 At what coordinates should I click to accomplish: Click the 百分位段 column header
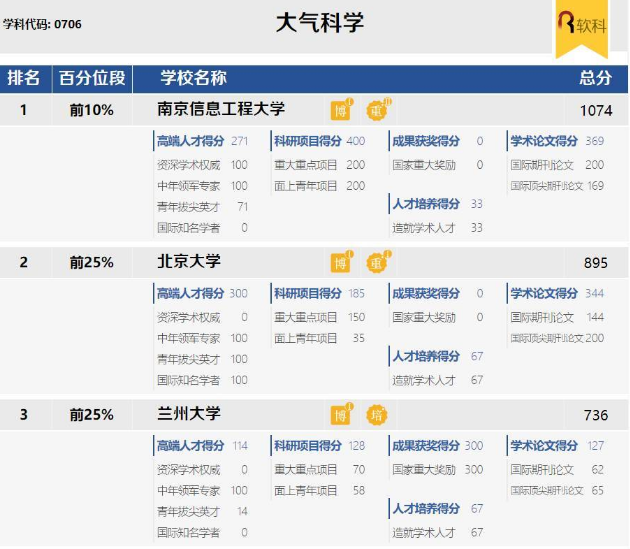coord(92,78)
